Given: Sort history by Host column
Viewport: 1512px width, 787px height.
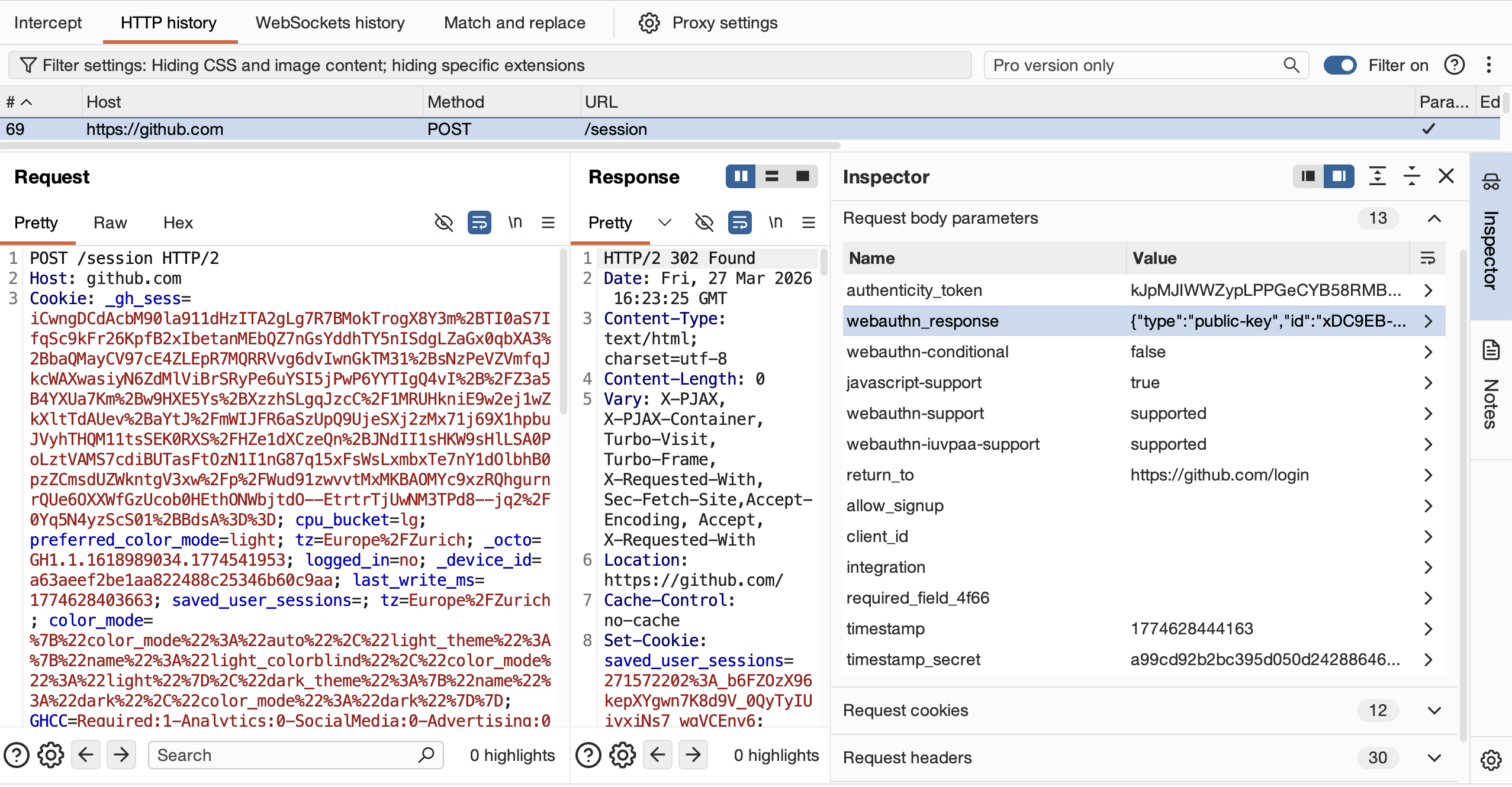Looking at the screenshot, I should pyautogui.click(x=252, y=102).
